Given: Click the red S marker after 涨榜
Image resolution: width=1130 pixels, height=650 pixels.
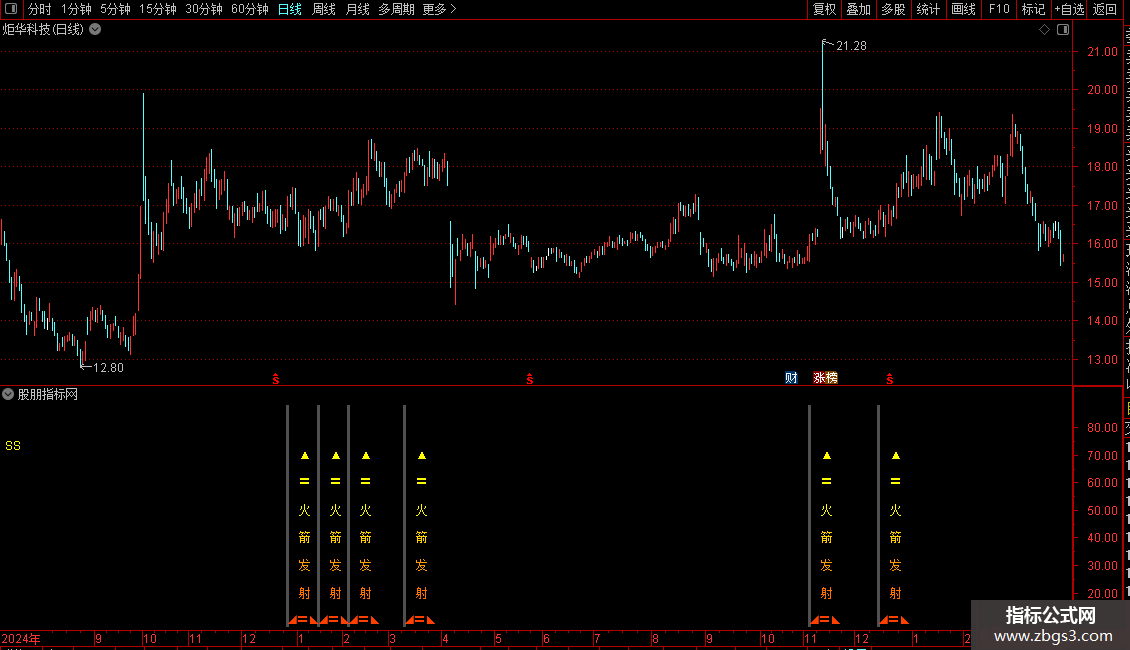Looking at the screenshot, I should (x=890, y=379).
